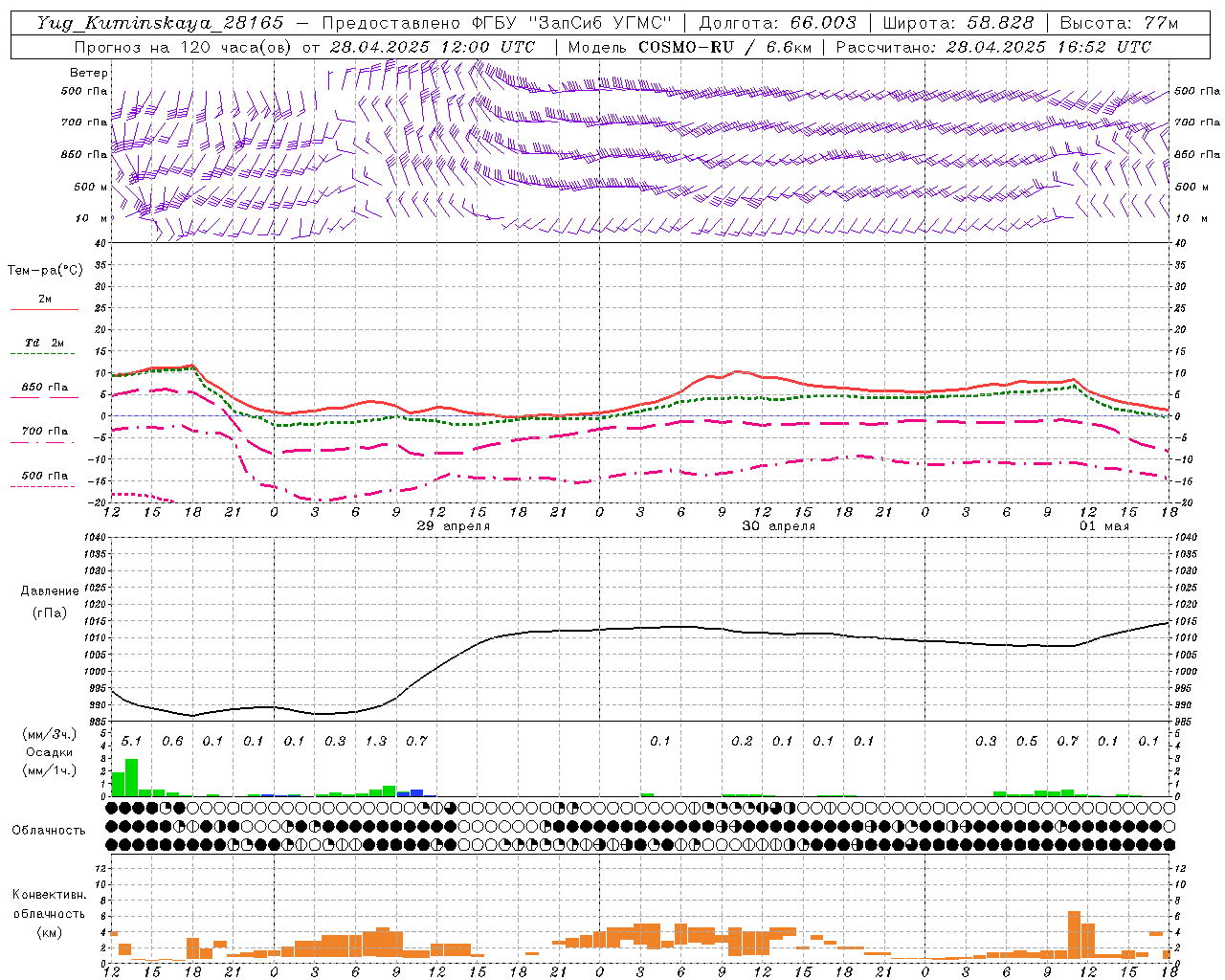Click the Давление pressure axis label
Viewport: 1225px width, 980px height.
[x=50, y=590]
